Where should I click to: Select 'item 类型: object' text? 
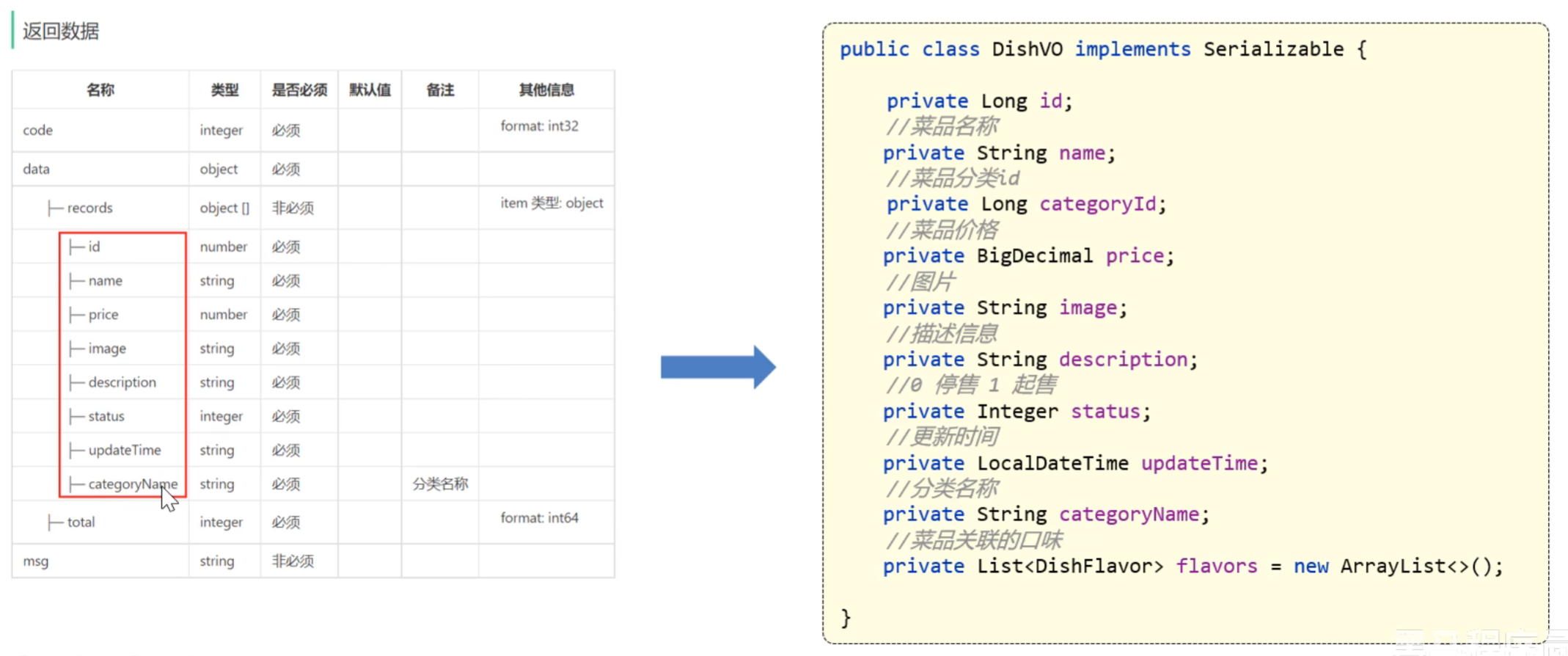(552, 203)
